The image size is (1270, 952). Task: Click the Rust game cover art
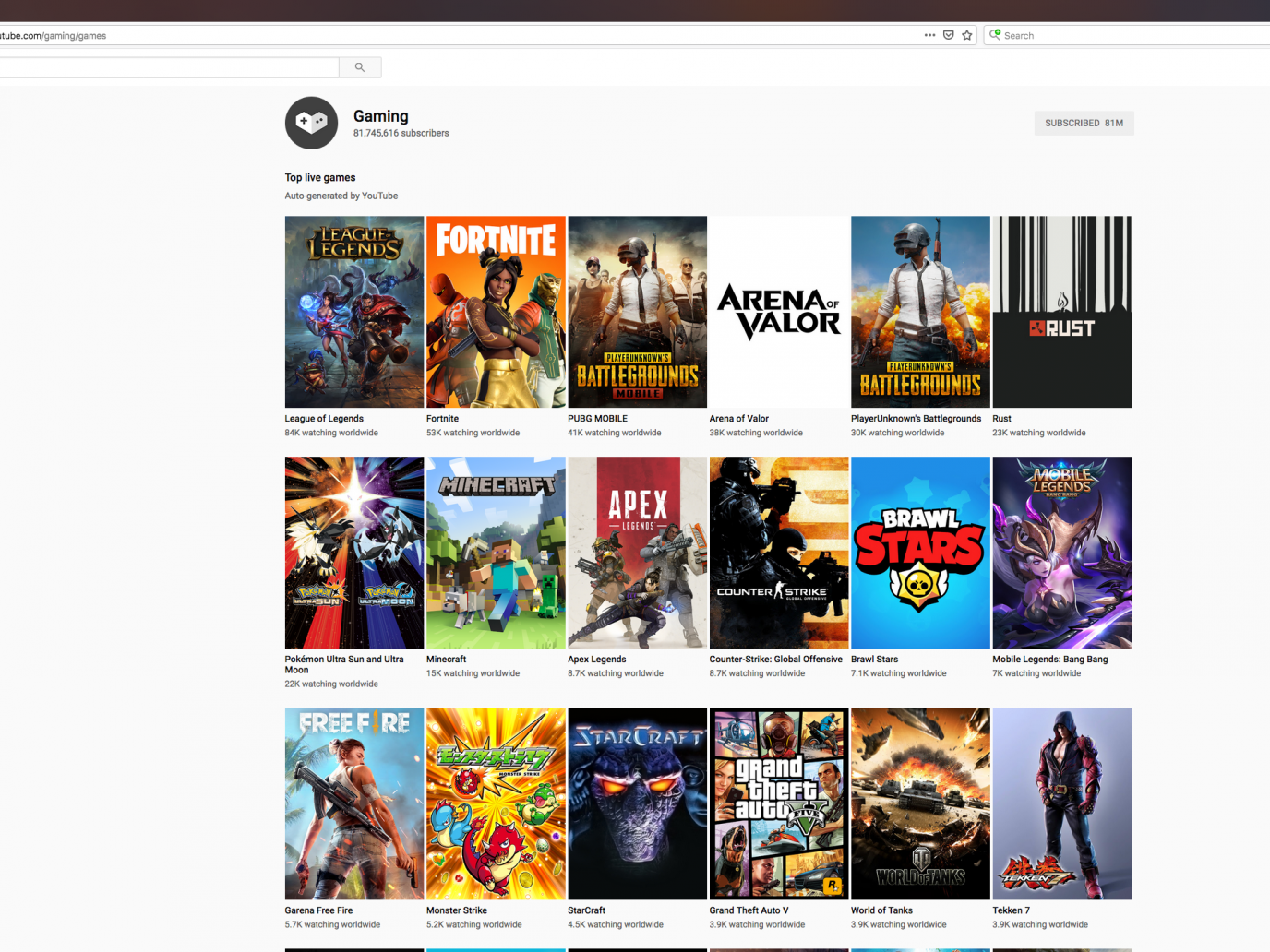tap(1061, 312)
